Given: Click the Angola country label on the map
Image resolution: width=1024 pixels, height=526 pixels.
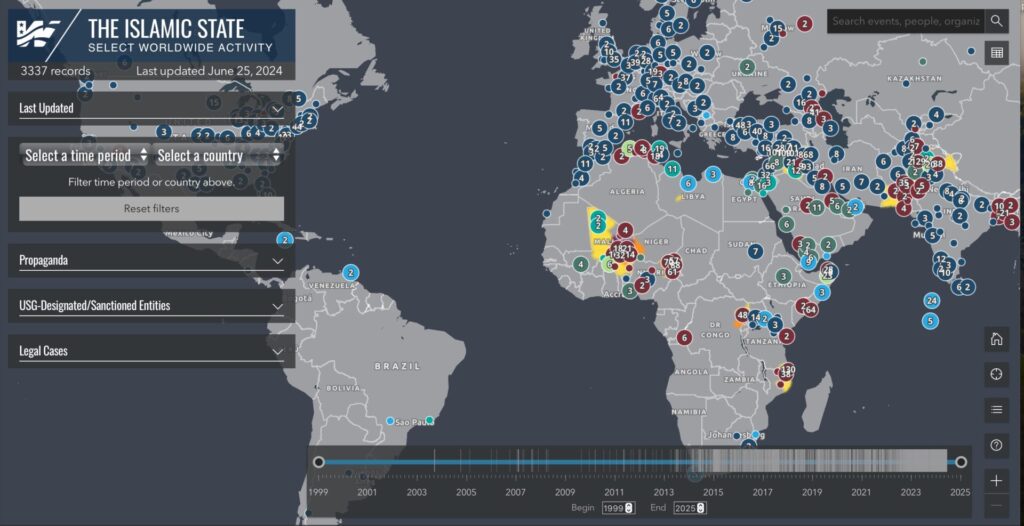Looking at the screenshot, I should pos(693,372).
